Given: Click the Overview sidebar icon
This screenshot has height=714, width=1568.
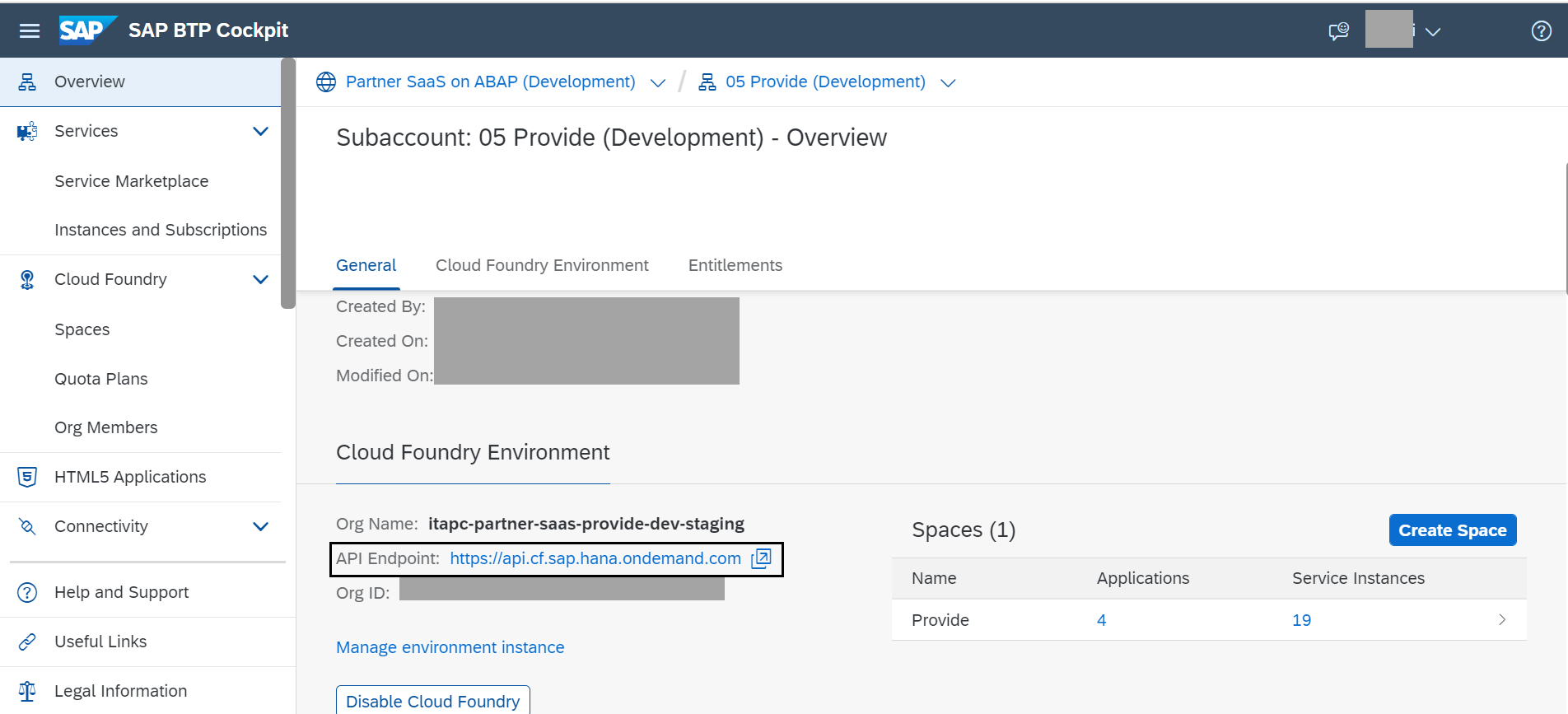Looking at the screenshot, I should 27,82.
